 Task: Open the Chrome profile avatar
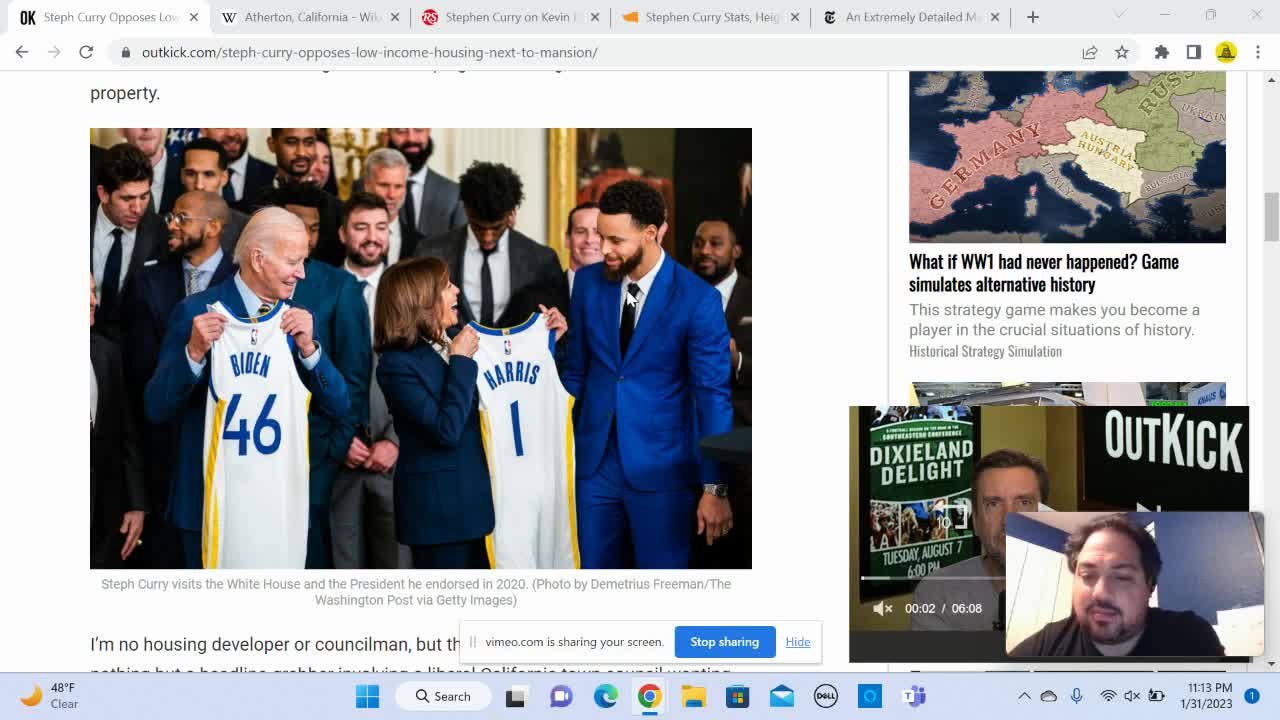1226,52
